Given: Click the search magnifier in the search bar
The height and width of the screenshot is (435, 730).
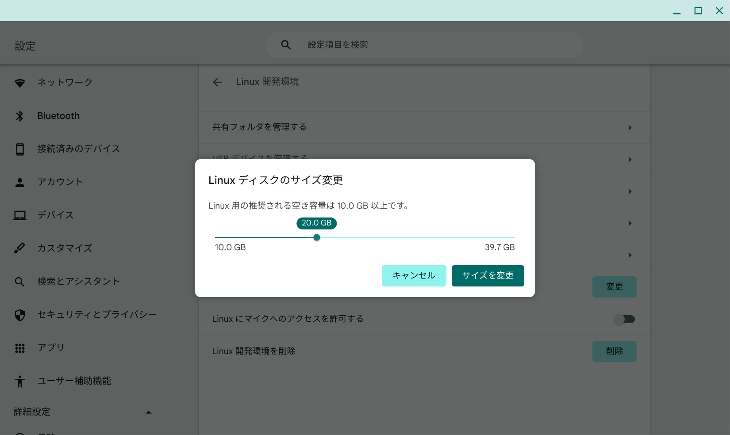Looking at the screenshot, I should tap(286, 45).
